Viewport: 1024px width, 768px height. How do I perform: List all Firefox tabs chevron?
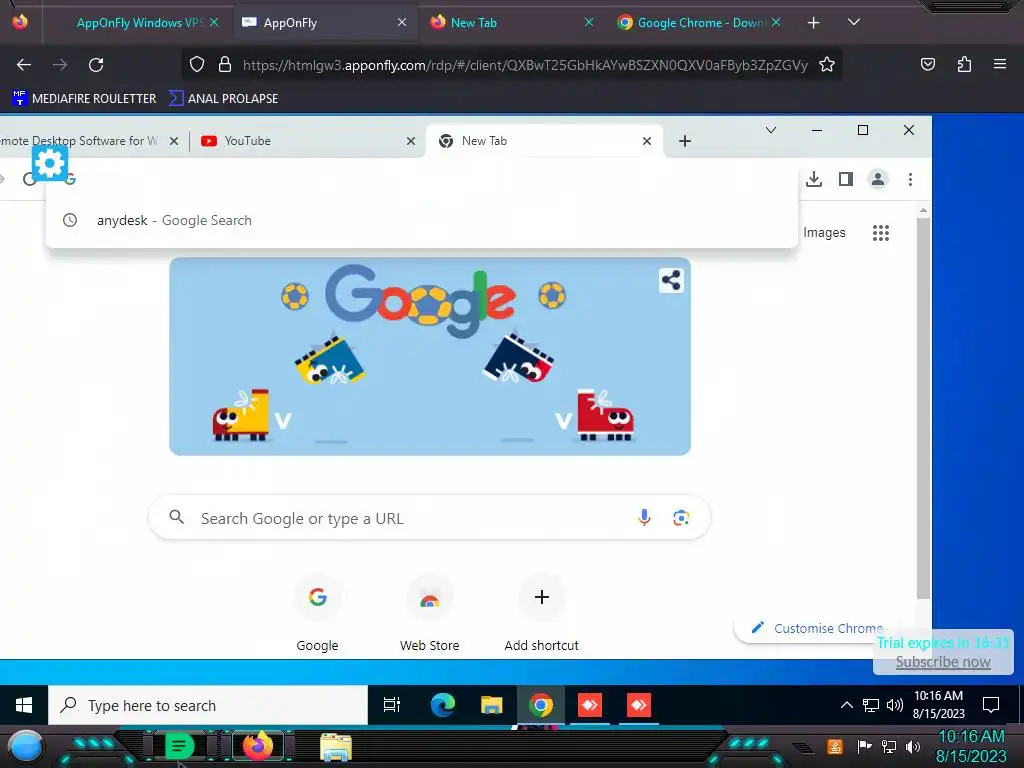click(x=854, y=22)
